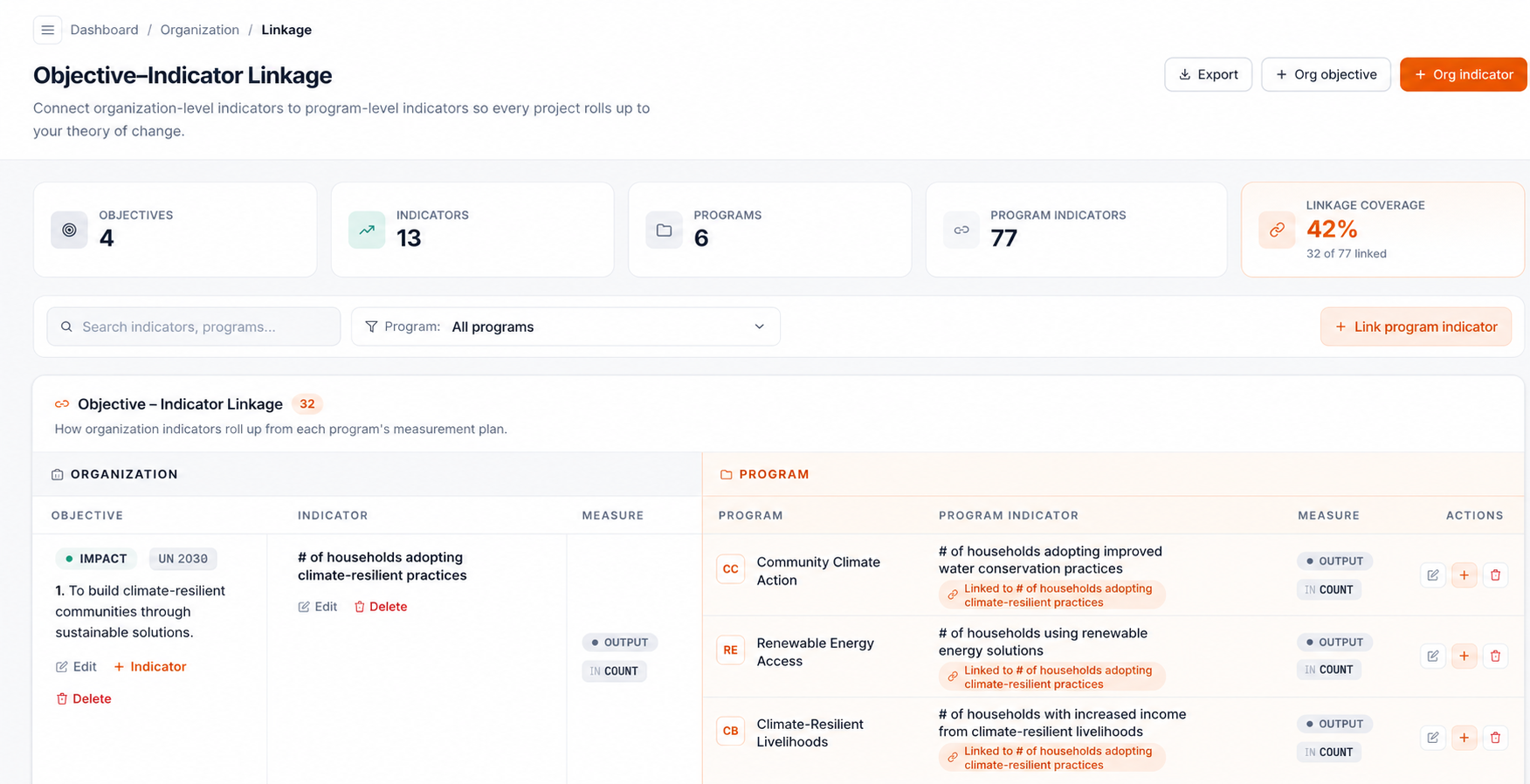Screen dimensions: 1530x784
Task: Export the linkage data
Action: [x=1208, y=74]
